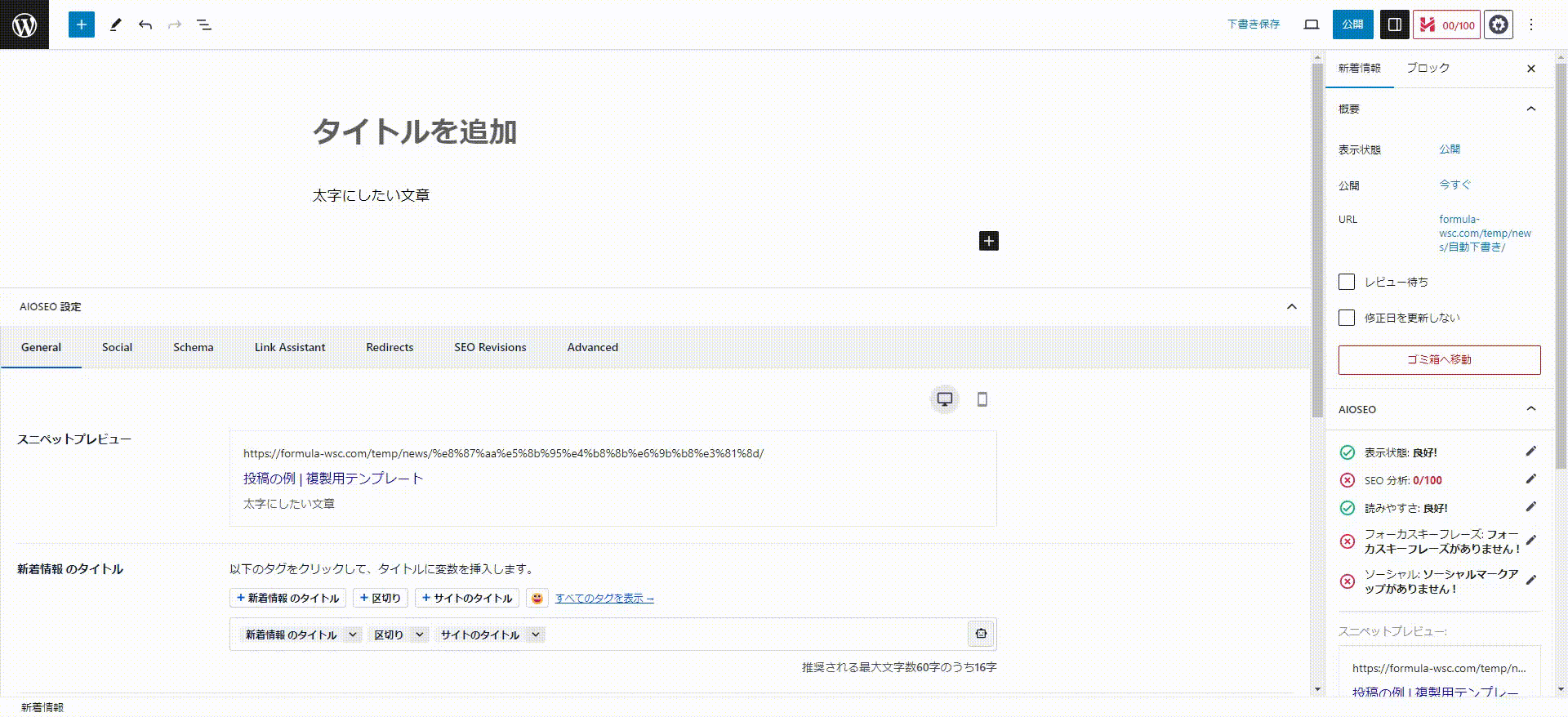Select mobile snippet preview icon
The width and height of the screenshot is (1568, 717).
[982, 399]
